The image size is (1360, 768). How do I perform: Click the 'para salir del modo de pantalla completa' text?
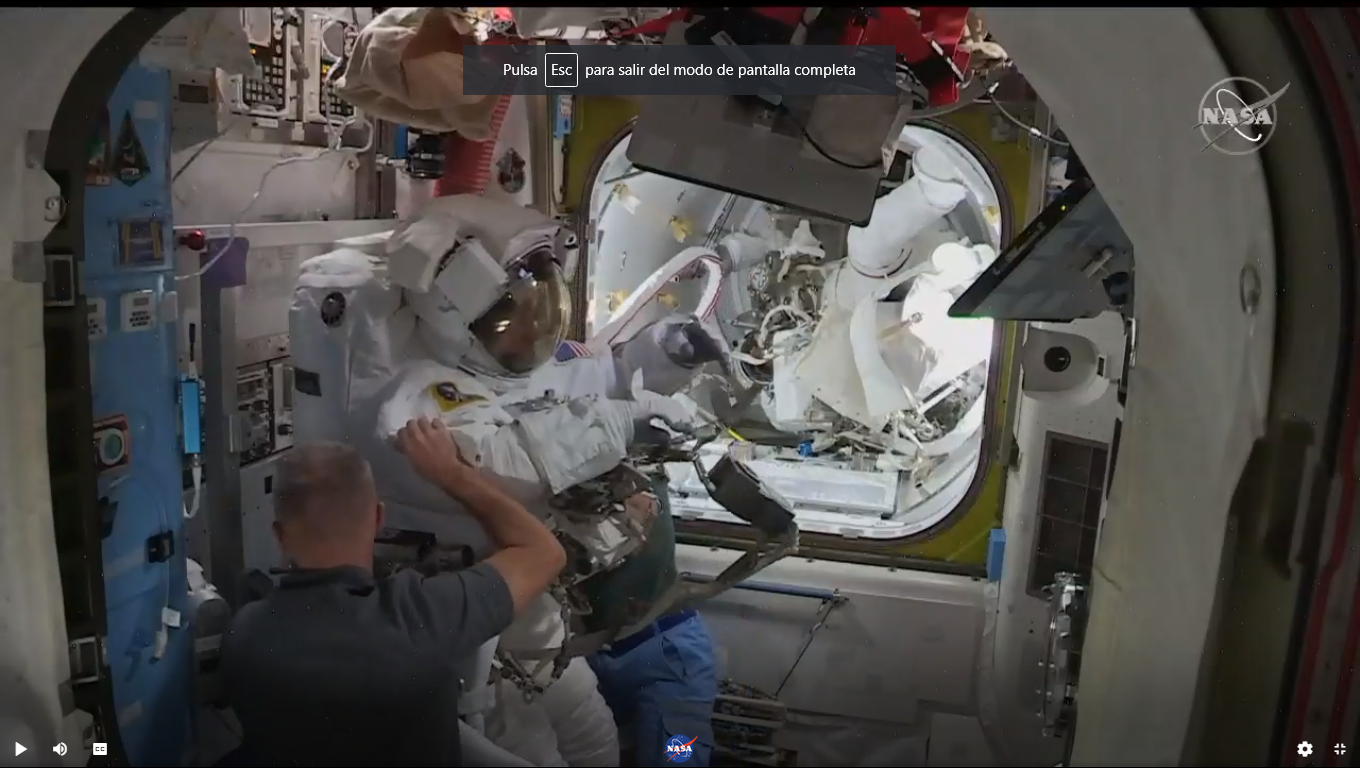pos(720,70)
